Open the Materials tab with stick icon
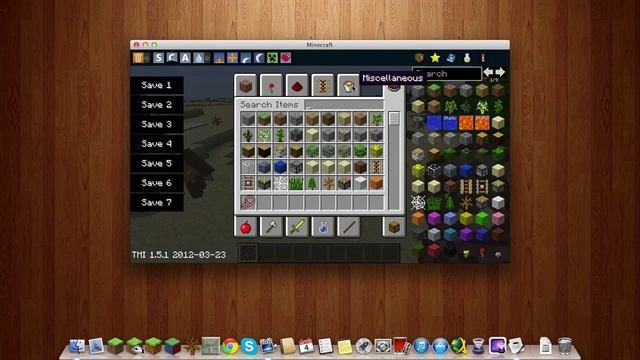The image size is (640, 360). tap(349, 227)
